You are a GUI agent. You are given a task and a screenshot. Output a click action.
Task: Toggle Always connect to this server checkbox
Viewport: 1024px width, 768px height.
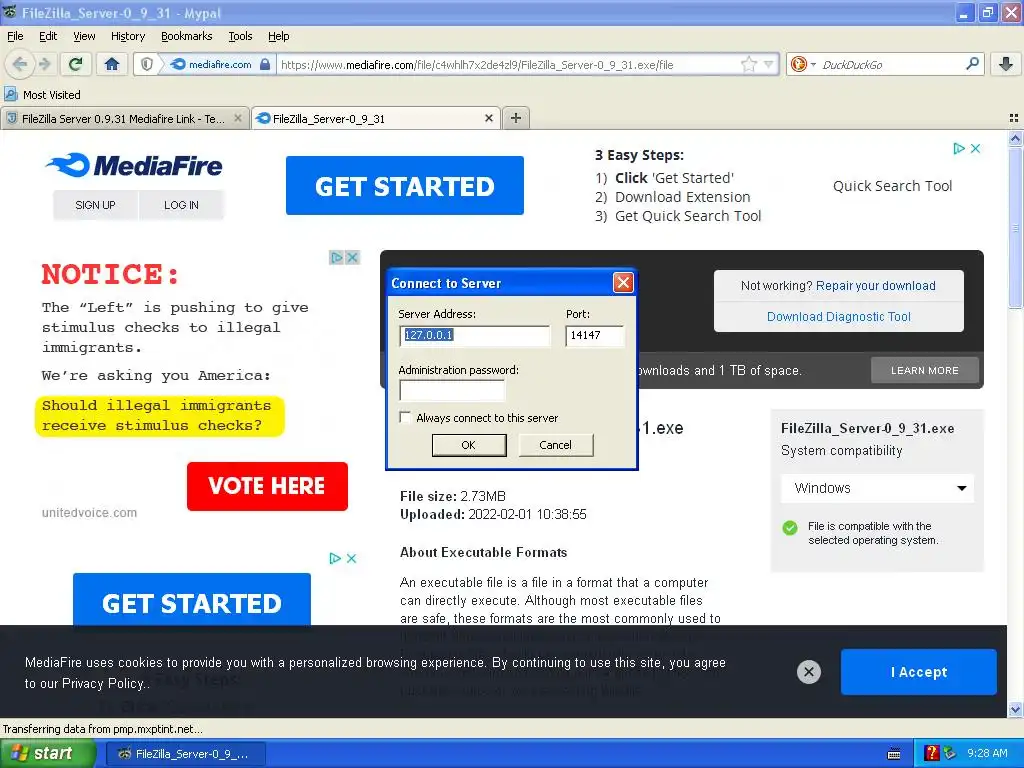pos(405,417)
